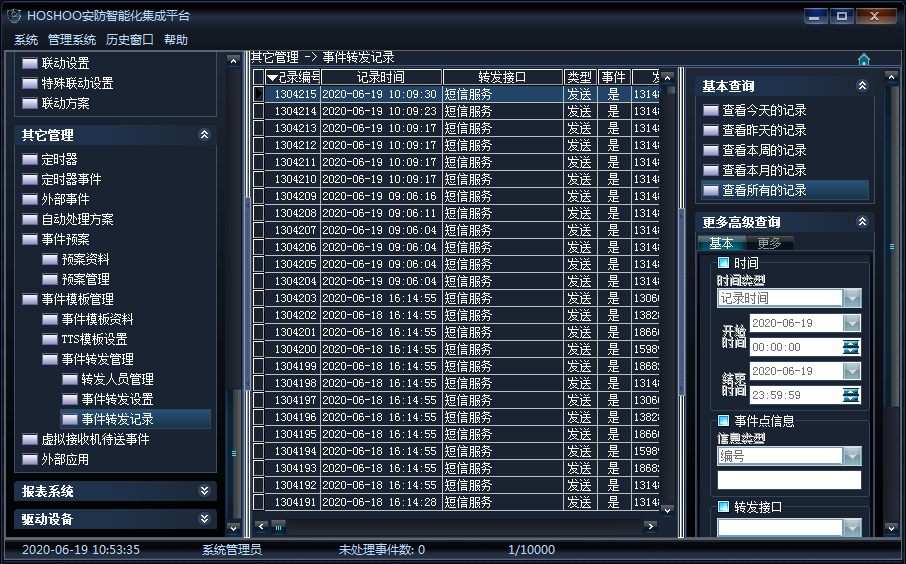The image size is (906, 564).
Task: Click the icon next to 查看本周的记录
Action: (710, 150)
